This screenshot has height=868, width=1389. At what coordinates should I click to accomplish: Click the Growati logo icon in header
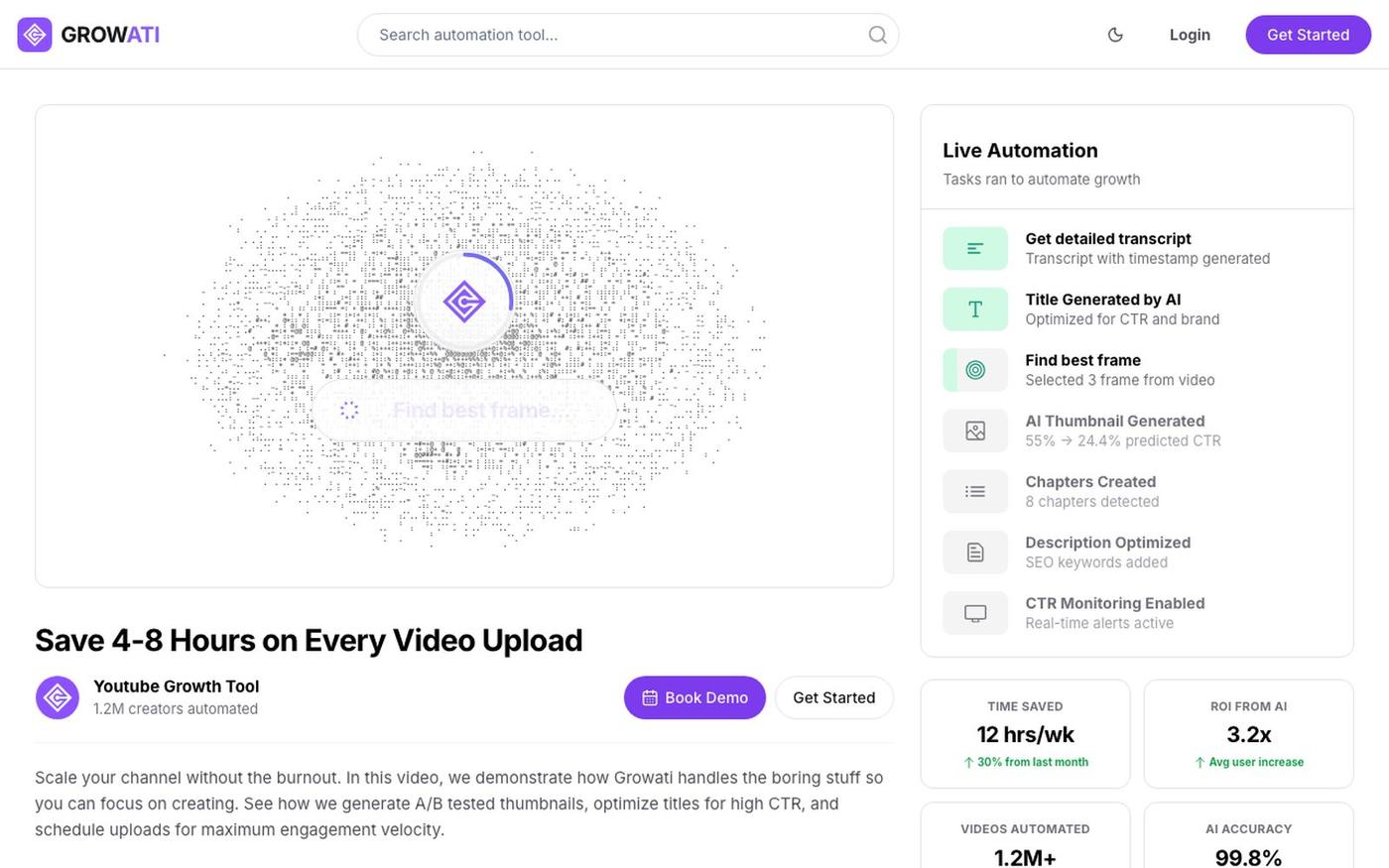(35, 35)
